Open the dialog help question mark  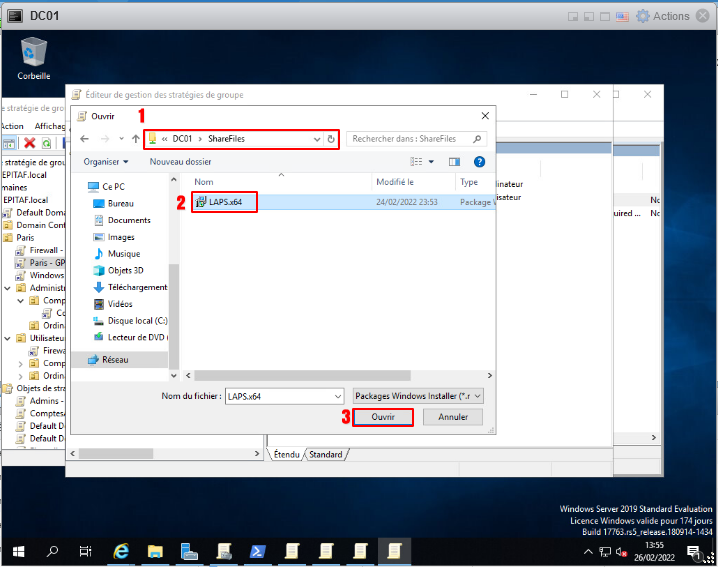[x=479, y=161]
